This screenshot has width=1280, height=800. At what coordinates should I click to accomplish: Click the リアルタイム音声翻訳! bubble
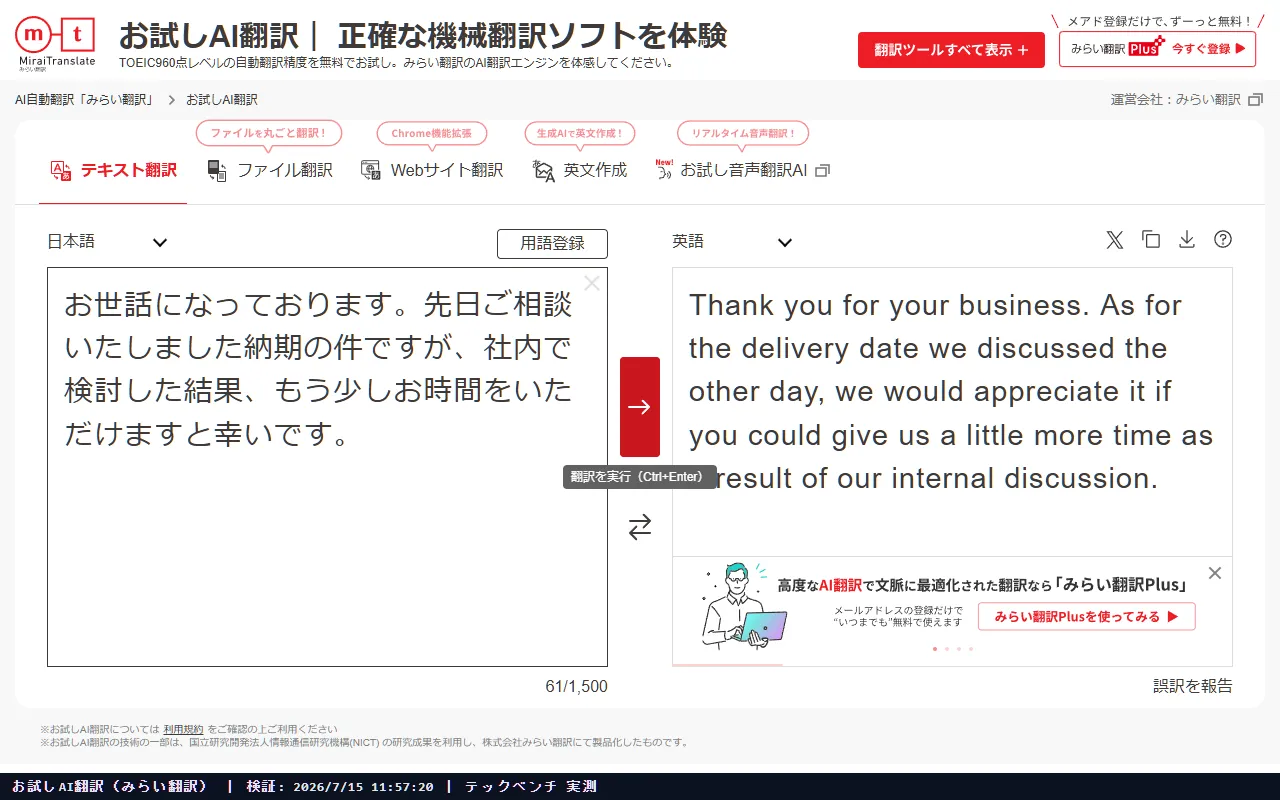[x=743, y=133]
